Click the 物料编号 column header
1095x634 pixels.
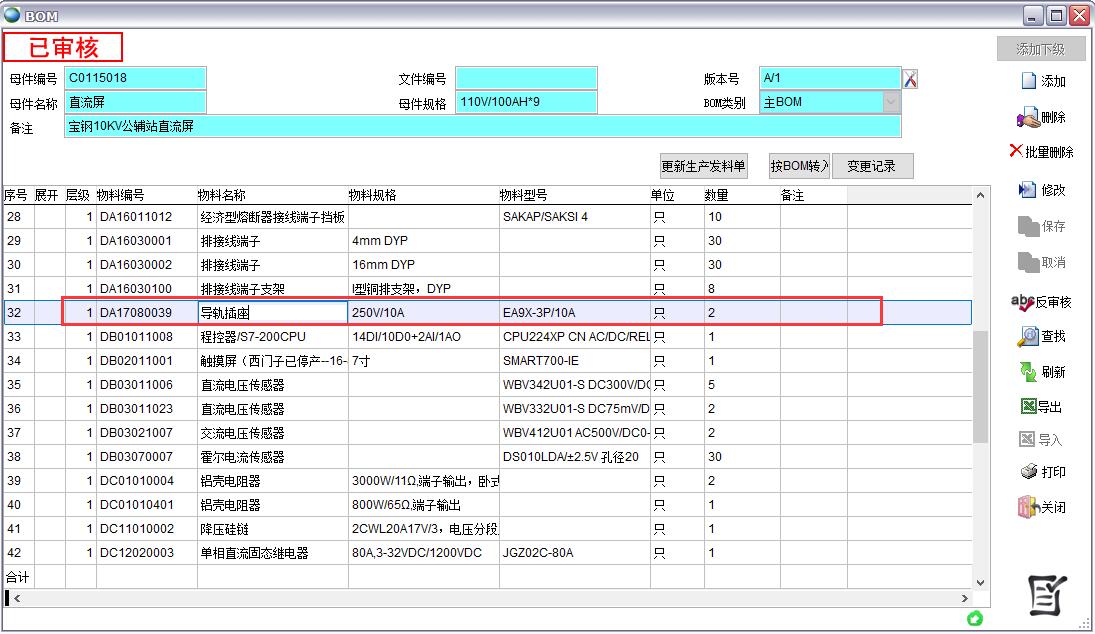(x=121, y=196)
